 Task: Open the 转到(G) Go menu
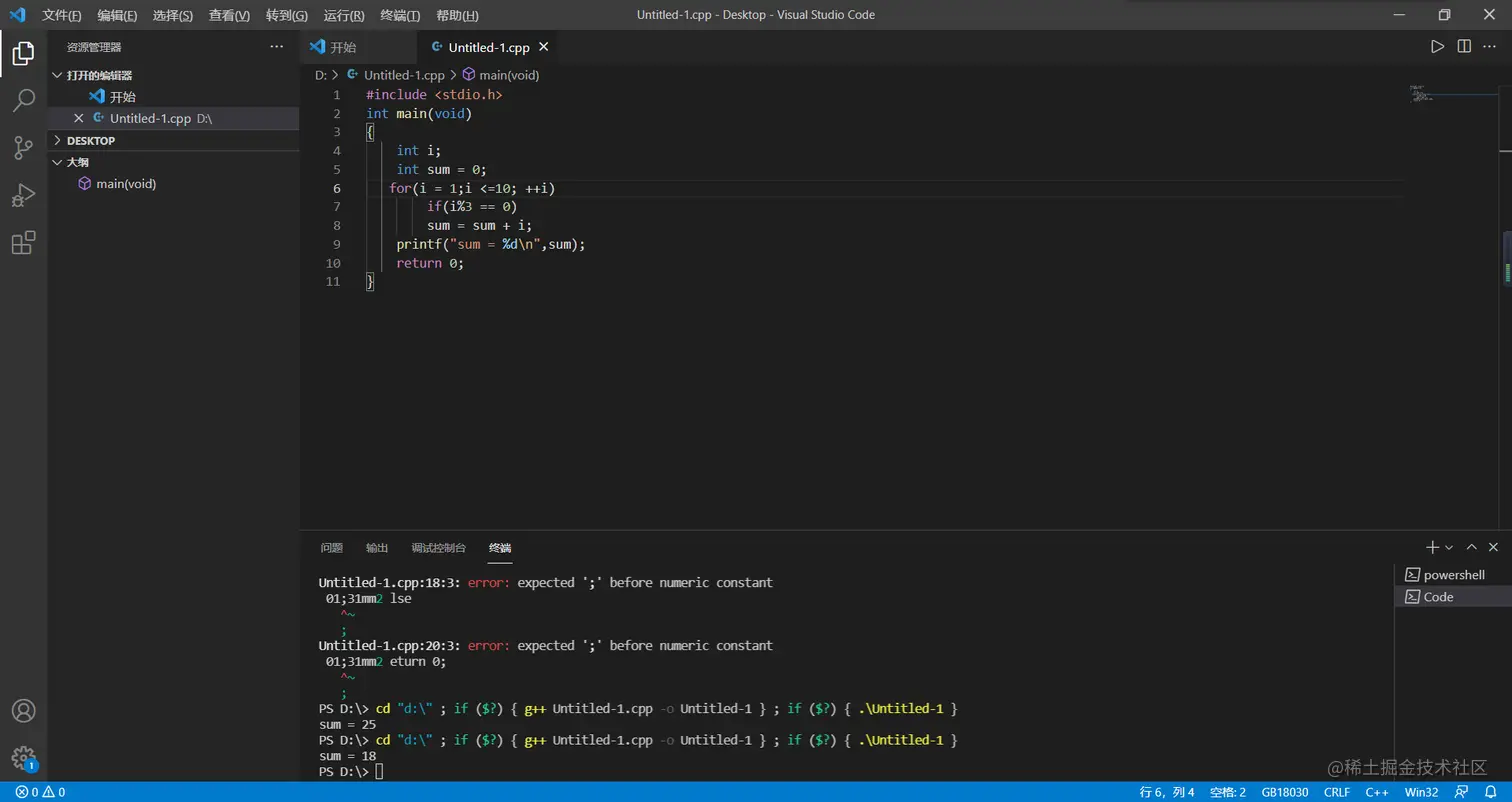coord(287,16)
